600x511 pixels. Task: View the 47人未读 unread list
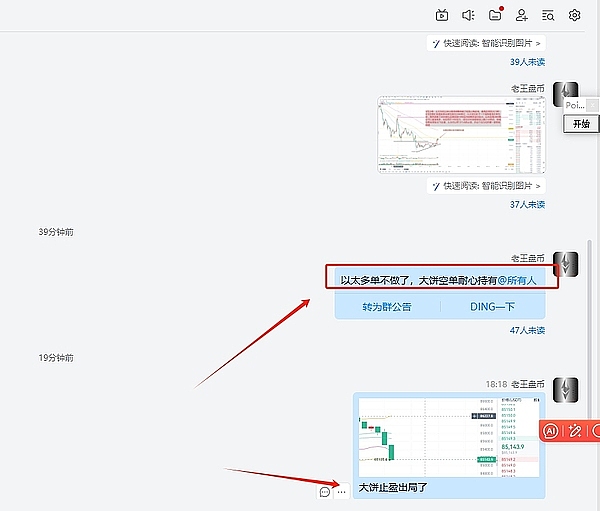(526, 329)
